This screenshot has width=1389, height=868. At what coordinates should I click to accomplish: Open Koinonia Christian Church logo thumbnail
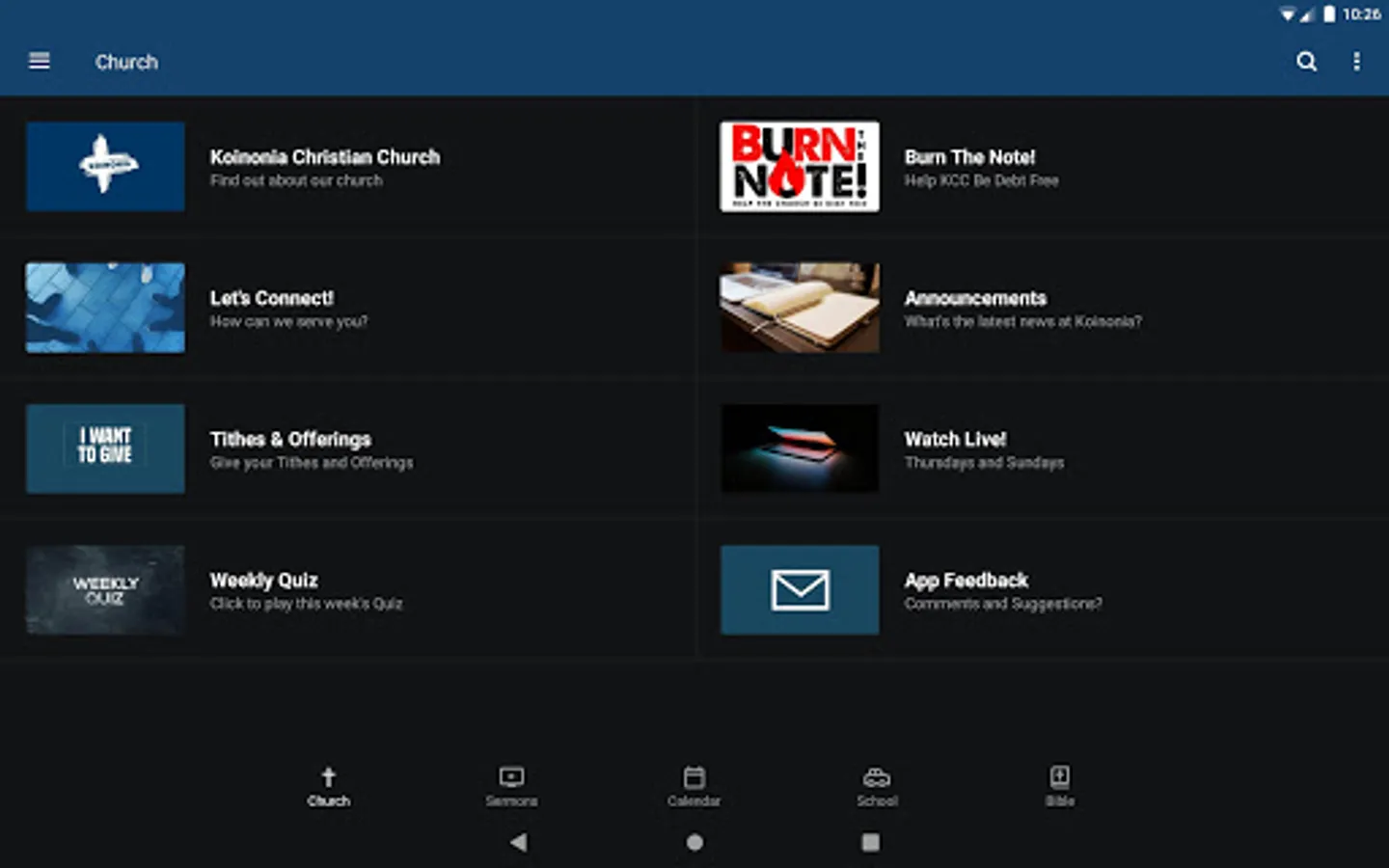pos(105,166)
